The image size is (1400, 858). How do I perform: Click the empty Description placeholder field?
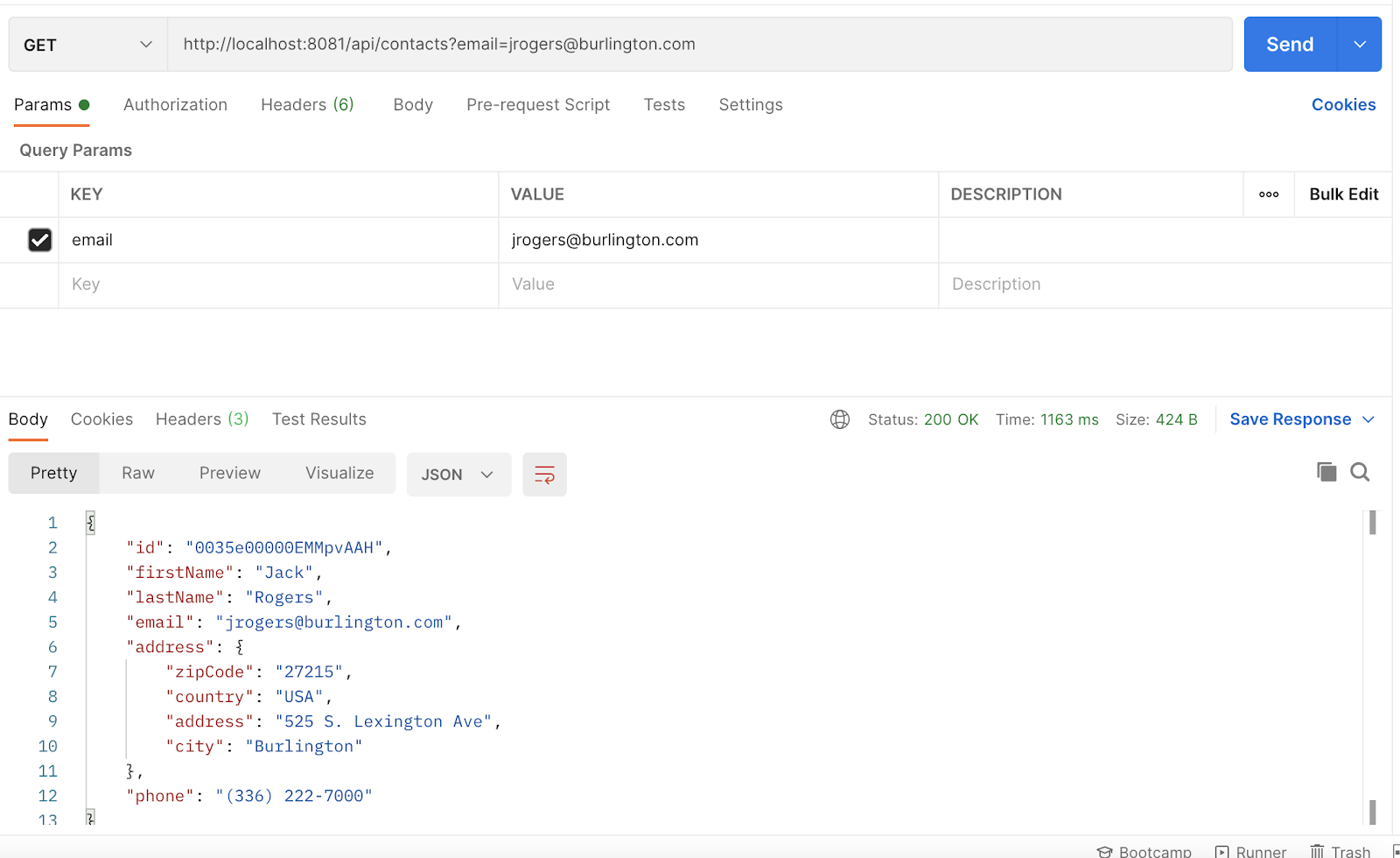1165,285
